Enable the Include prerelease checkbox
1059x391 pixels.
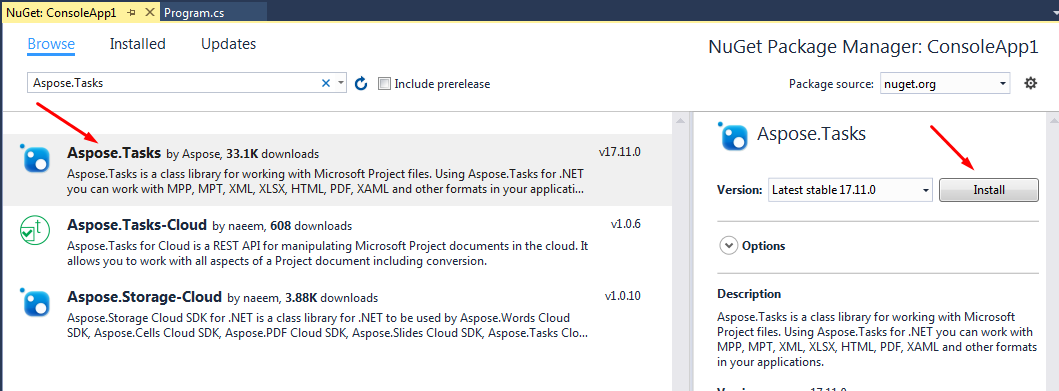(384, 84)
